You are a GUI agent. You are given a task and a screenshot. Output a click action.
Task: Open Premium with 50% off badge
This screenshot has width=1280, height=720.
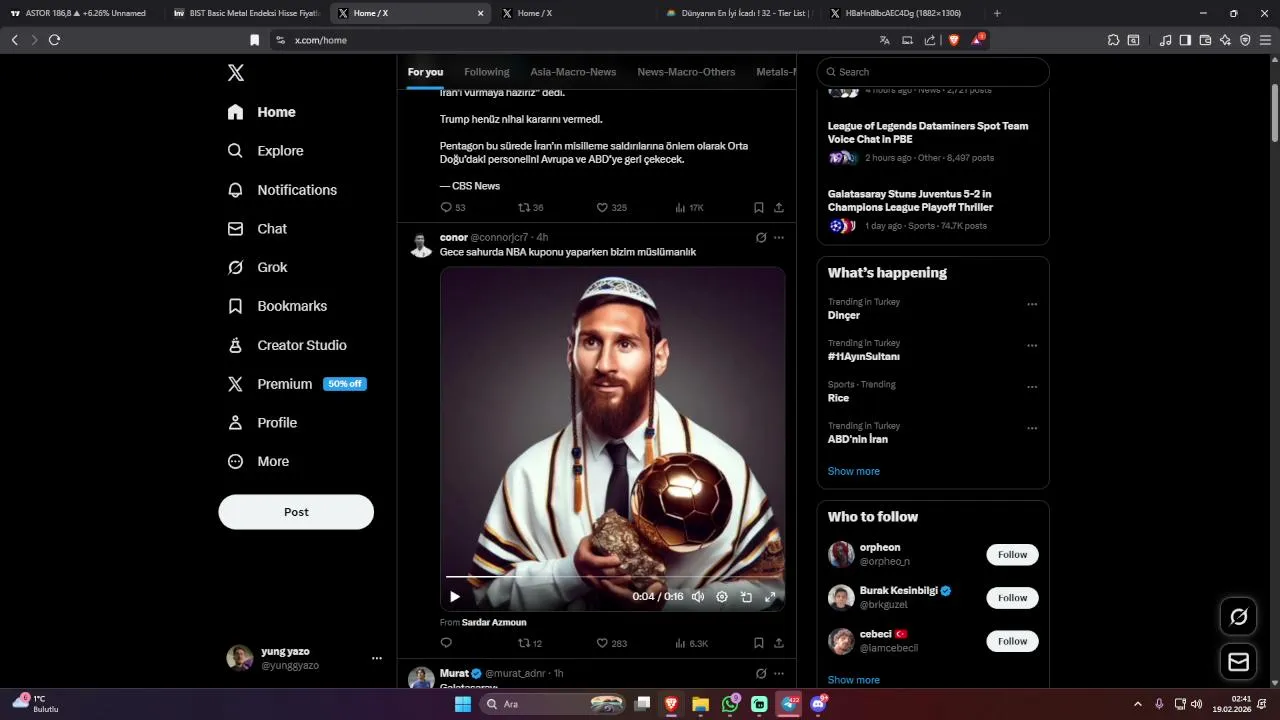[297, 384]
